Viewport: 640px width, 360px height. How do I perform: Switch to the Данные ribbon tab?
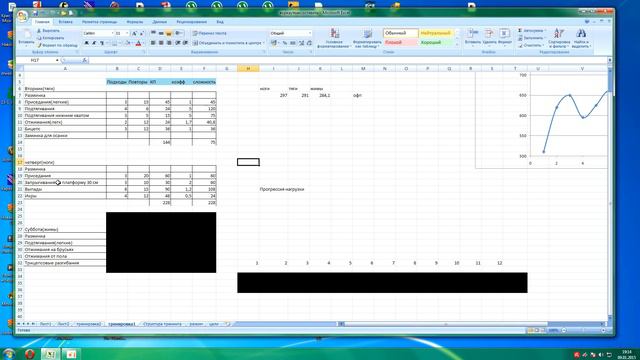[x=160, y=22]
